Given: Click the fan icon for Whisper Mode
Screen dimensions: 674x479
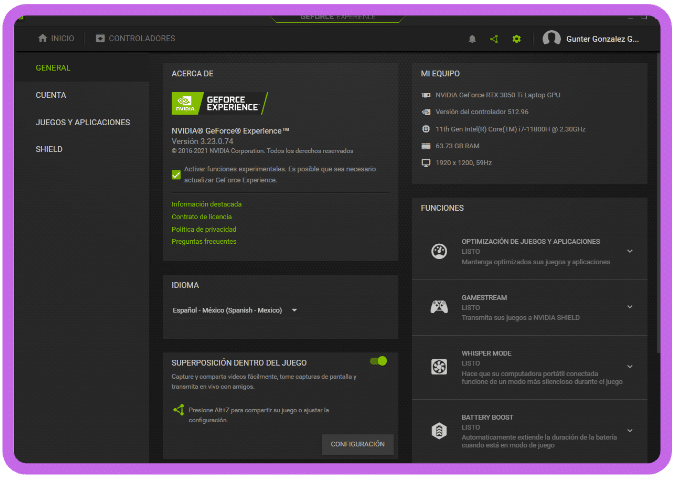Looking at the screenshot, I should tap(439, 367).
